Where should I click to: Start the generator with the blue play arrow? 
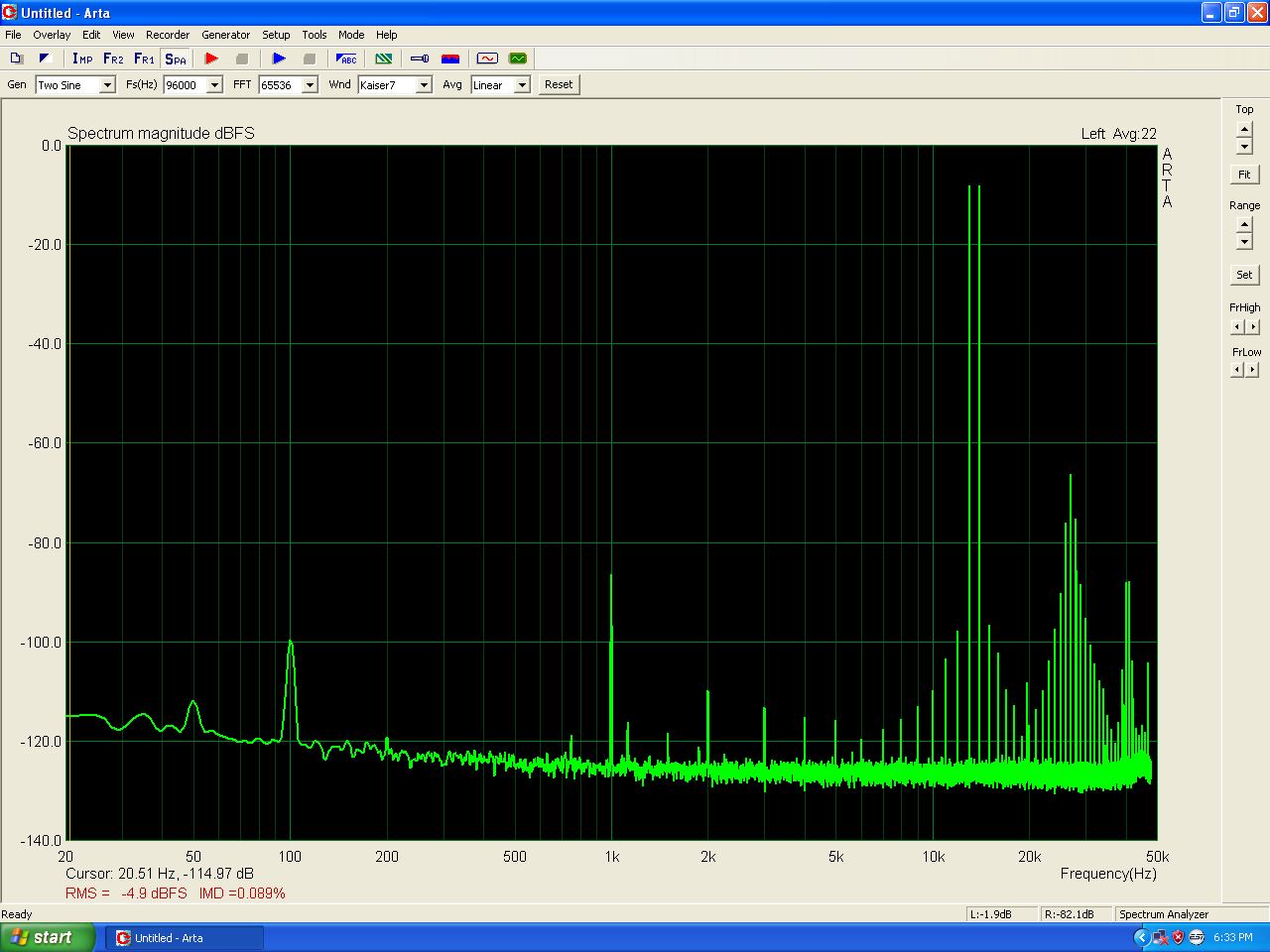tap(279, 59)
